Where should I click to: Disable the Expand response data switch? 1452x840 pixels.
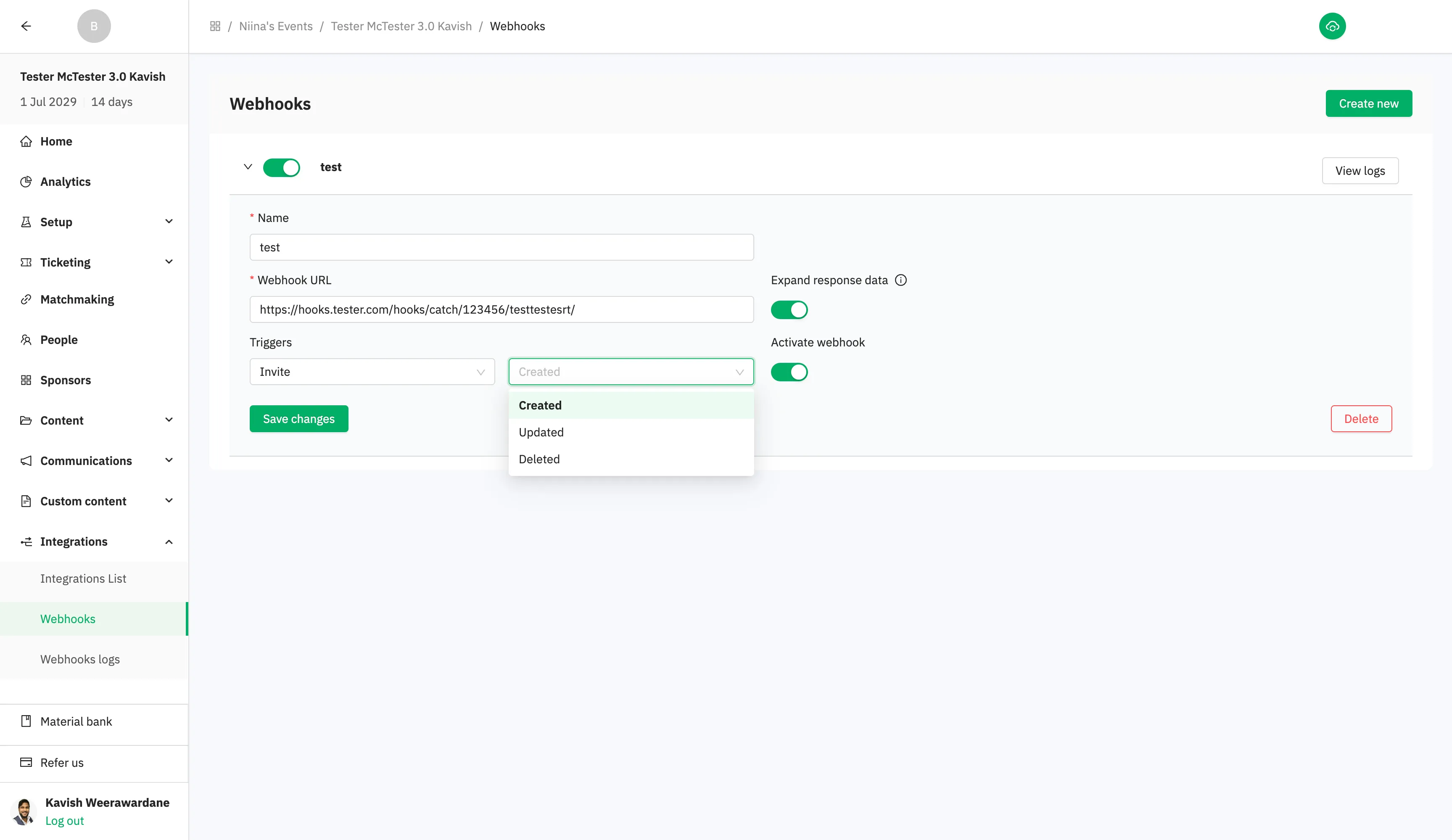coord(789,310)
